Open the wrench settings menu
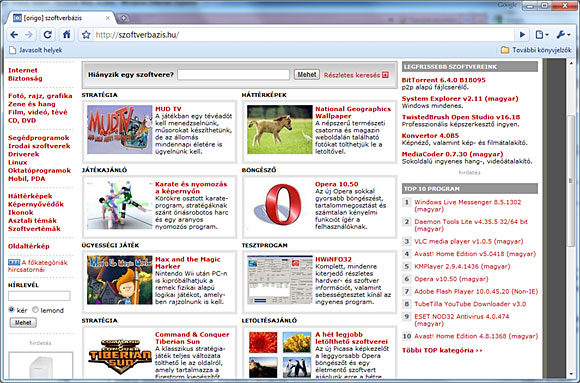 click(x=563, y=35)
